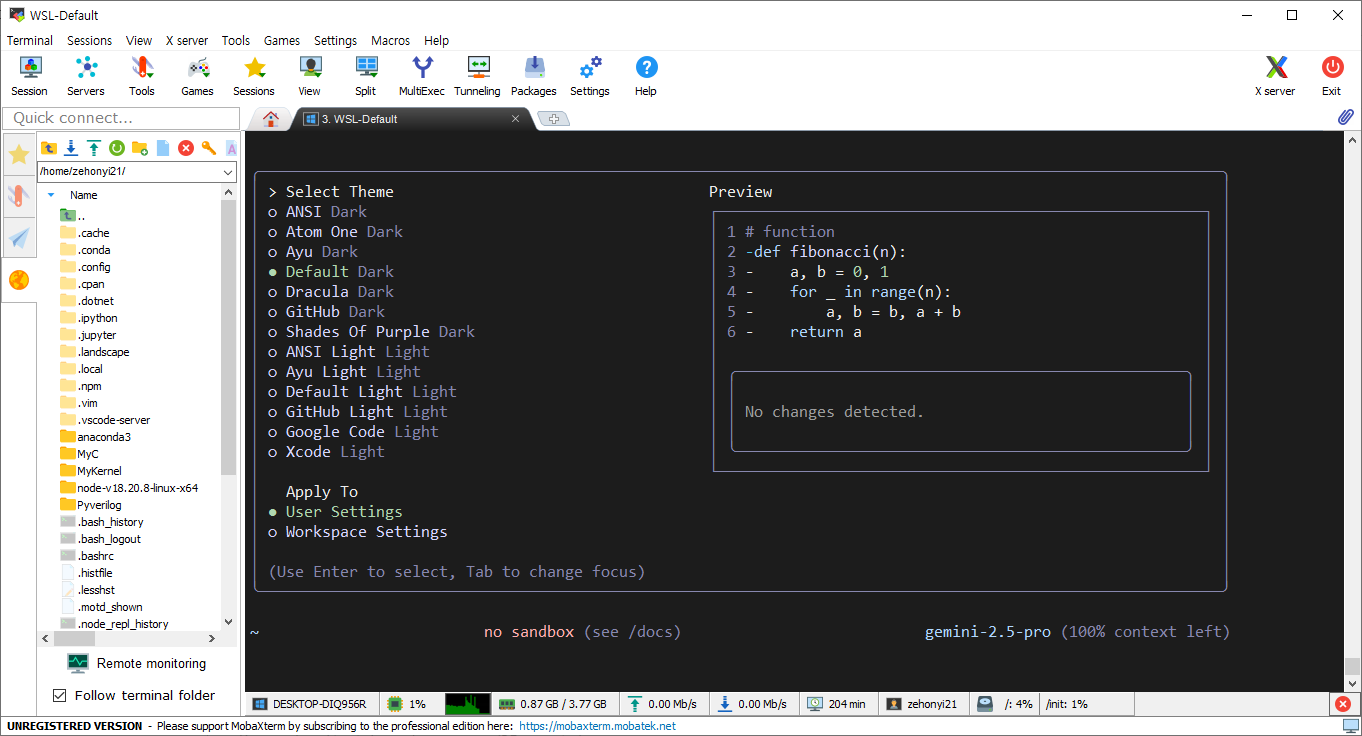
Task: Open the Packages toolbar icon
Action: click(534, 77)
